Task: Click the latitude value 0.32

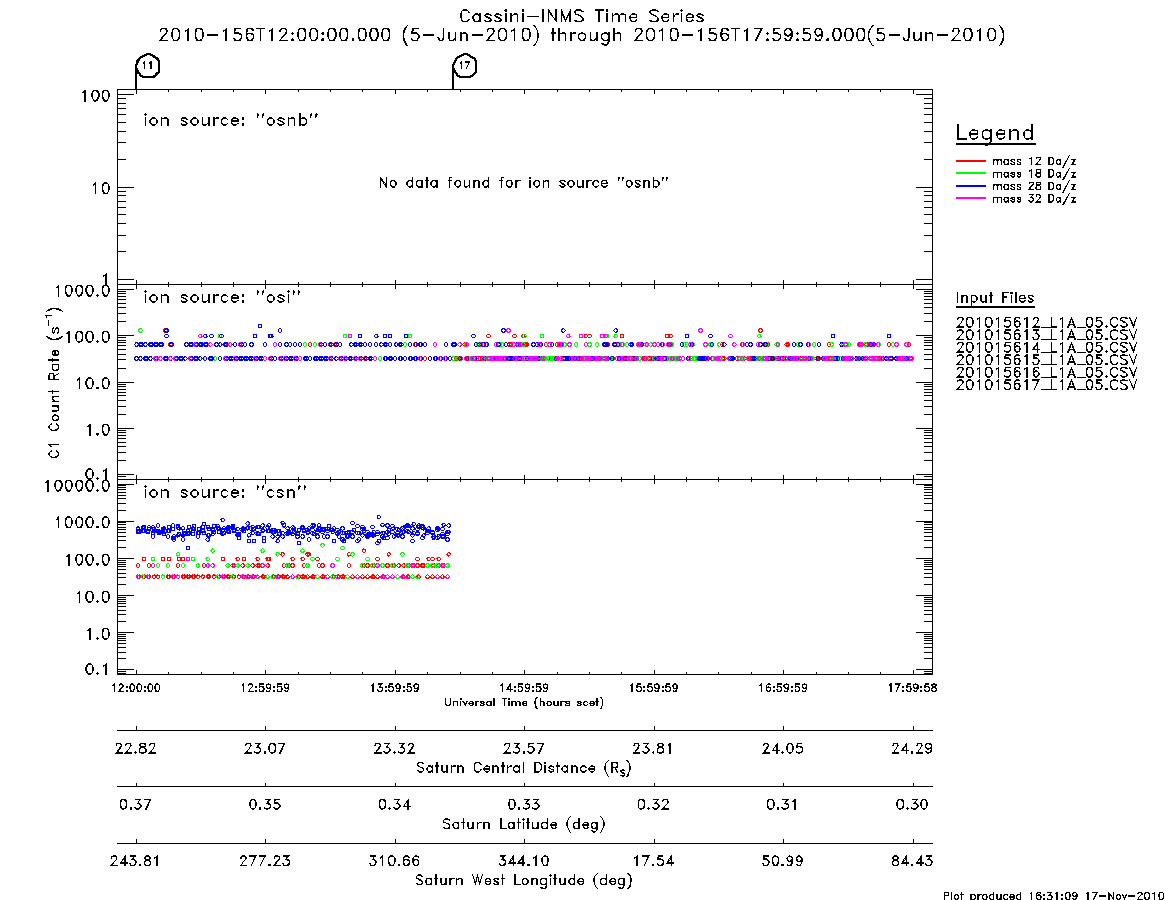Action: tap(653, 804)
